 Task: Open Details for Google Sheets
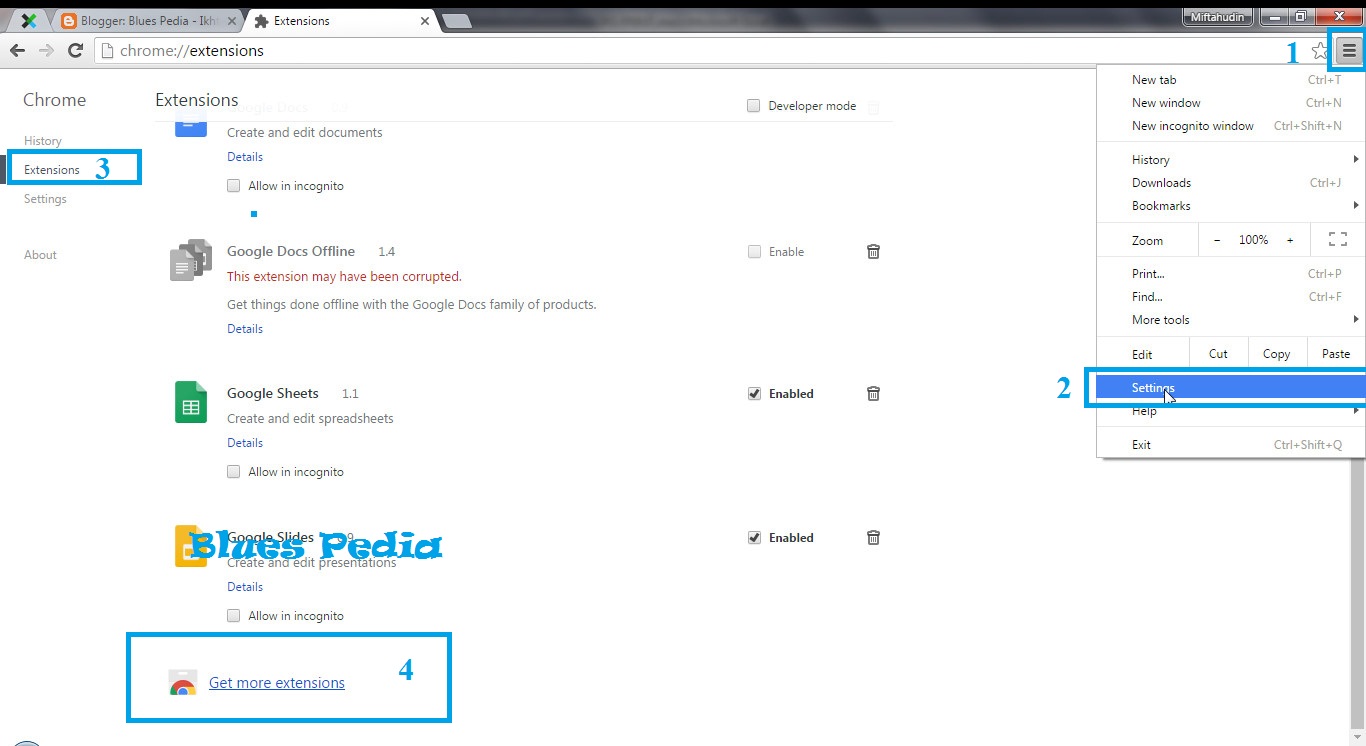pos(245,443)
